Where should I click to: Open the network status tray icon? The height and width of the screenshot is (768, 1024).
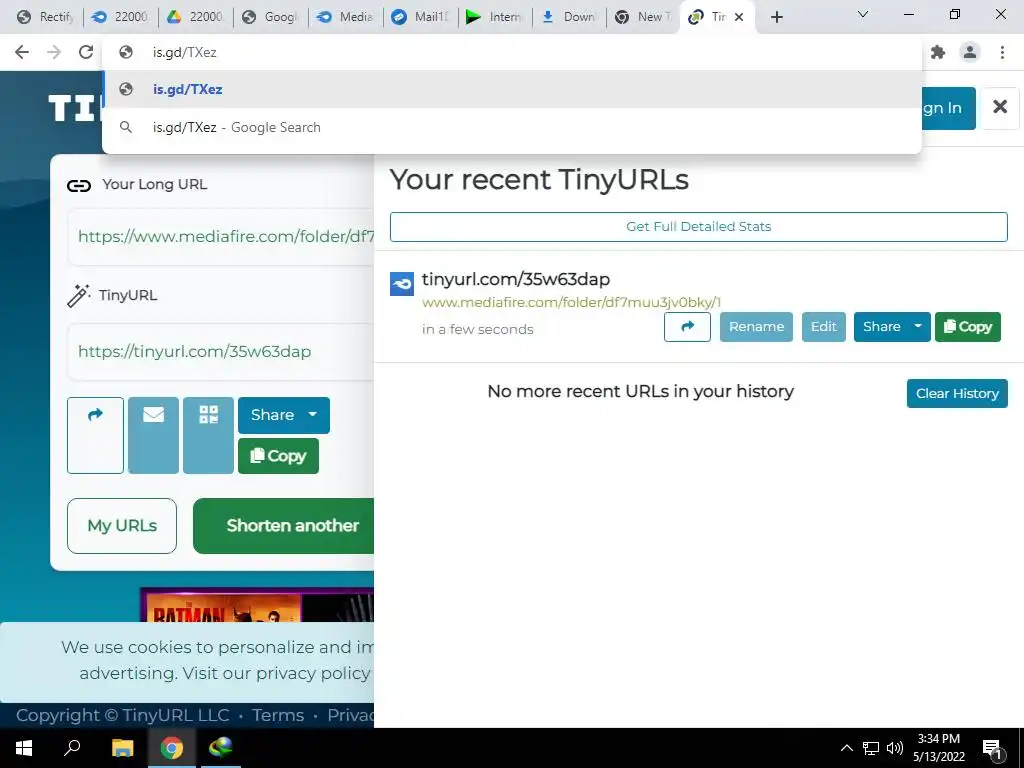click(871, 748)
